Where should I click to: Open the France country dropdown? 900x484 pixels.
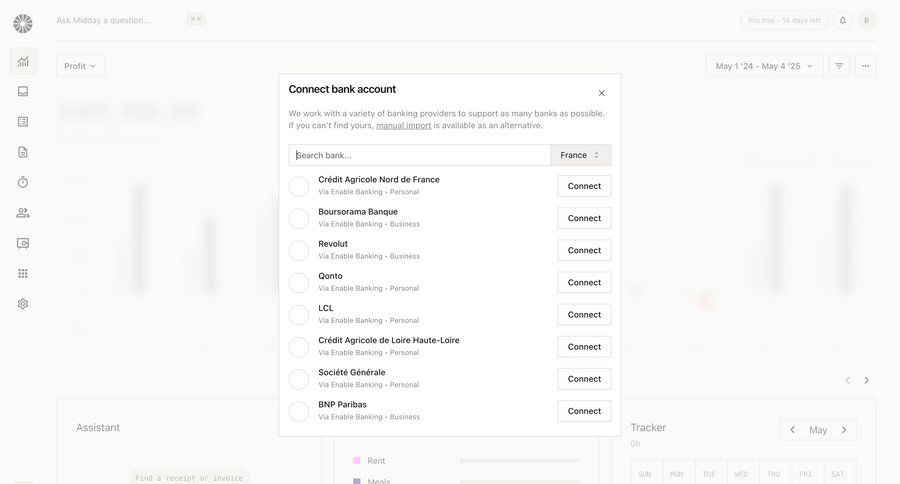click(581, 155)
